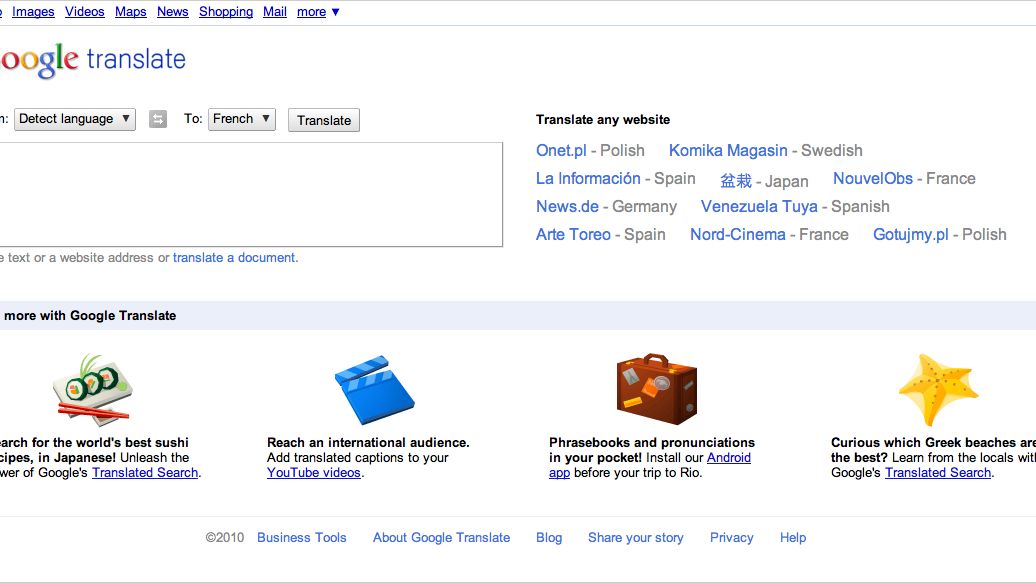
Task: Open Business Tools footer link
Action: point(301,537)
